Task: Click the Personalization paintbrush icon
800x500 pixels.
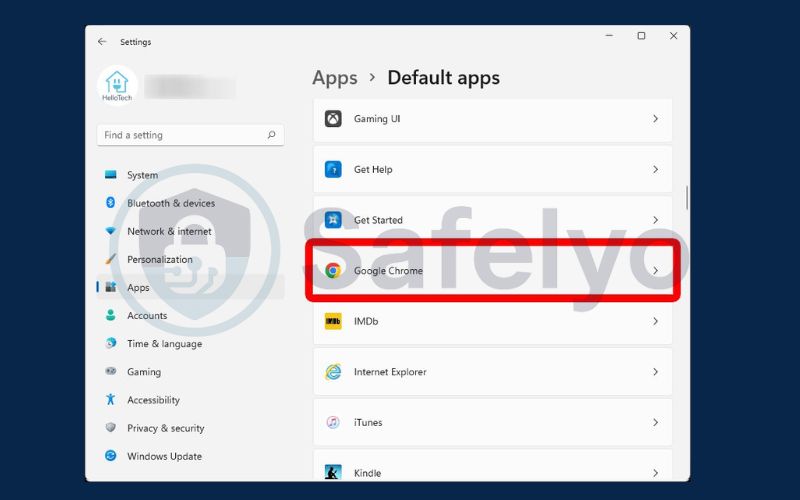Action: tap(111, 259)
